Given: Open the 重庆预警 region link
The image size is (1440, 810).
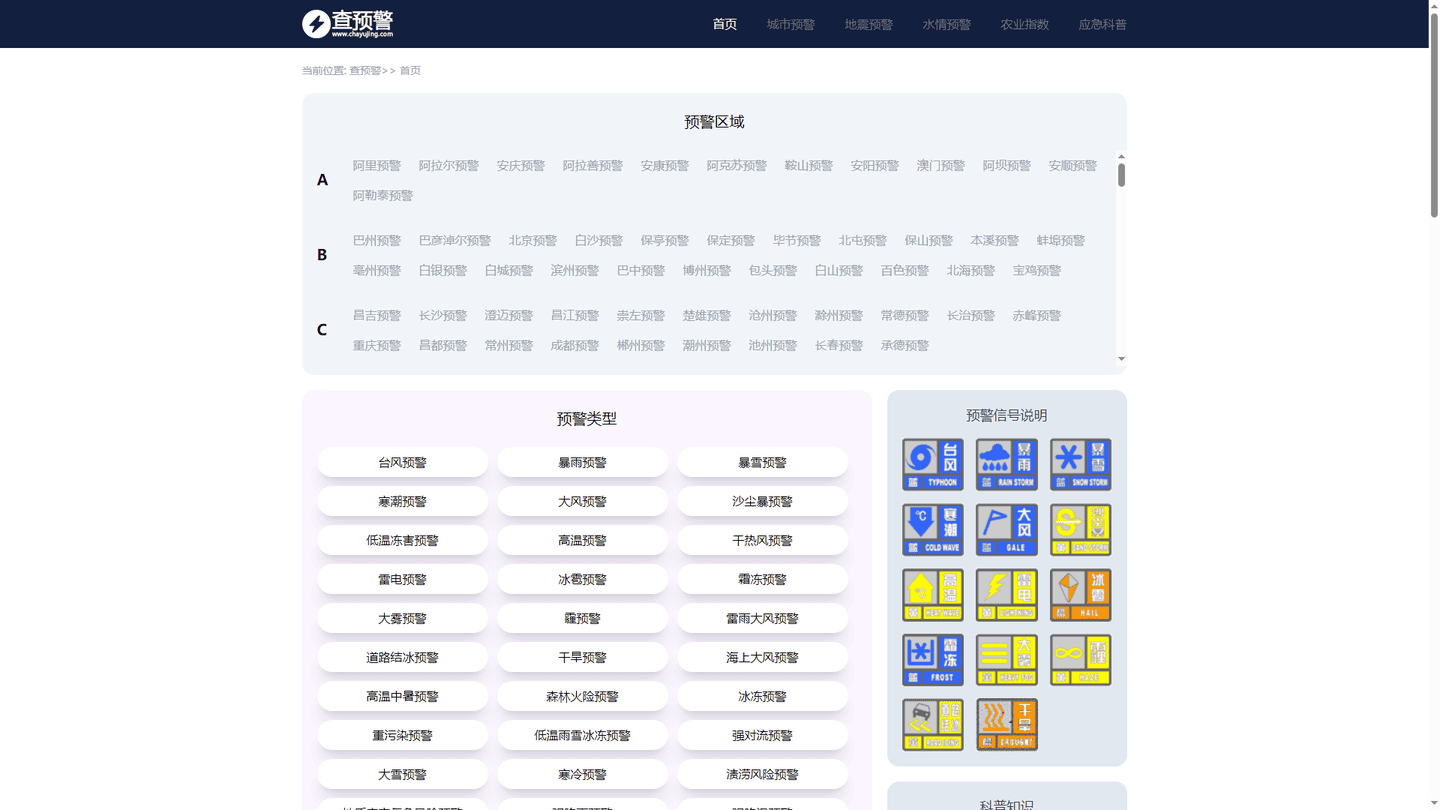Looking at the screenshot, I should click(377, 346).
